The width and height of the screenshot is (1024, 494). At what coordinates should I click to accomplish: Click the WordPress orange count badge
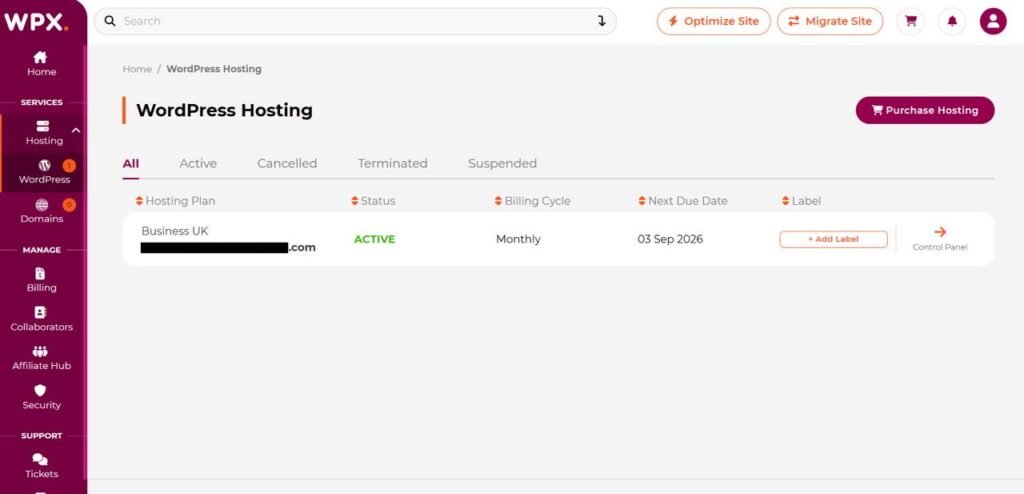pos(69,165)
